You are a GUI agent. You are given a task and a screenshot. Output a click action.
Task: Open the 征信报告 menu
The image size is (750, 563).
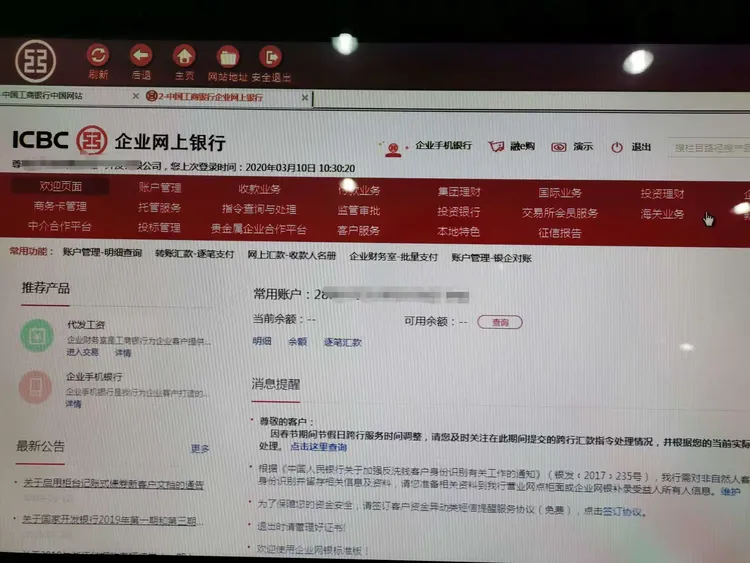(560, 233)
